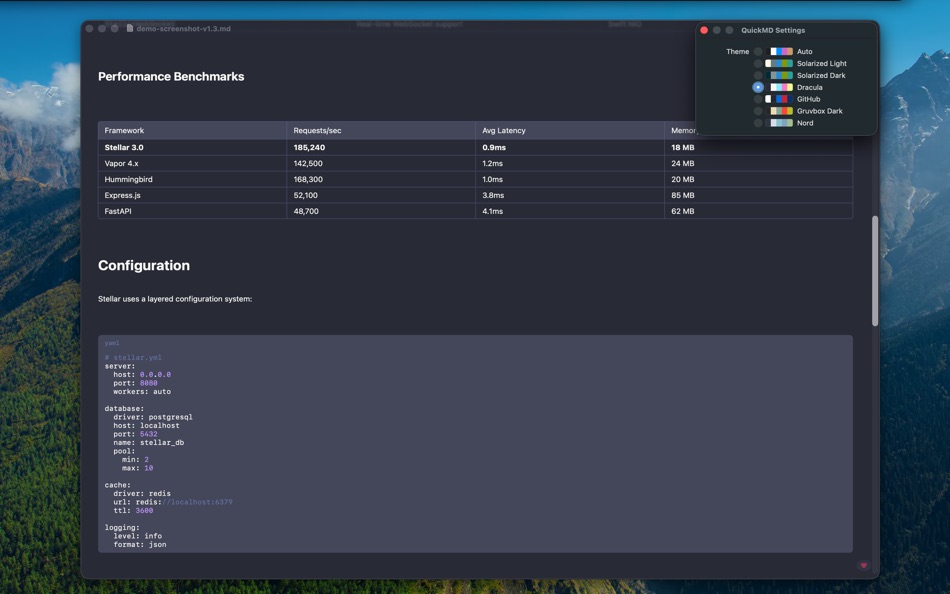950x594 pixels.
Task: Enable the GitHub theme
Action: [758, 99]
